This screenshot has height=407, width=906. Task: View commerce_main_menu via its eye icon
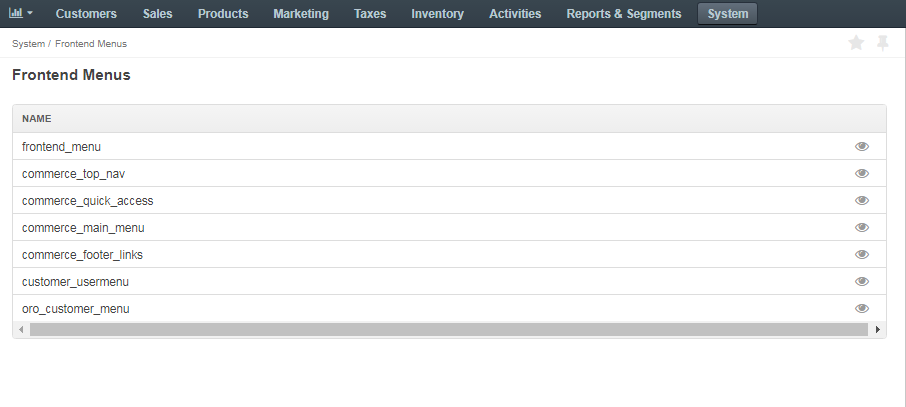[x=862, y=227]
